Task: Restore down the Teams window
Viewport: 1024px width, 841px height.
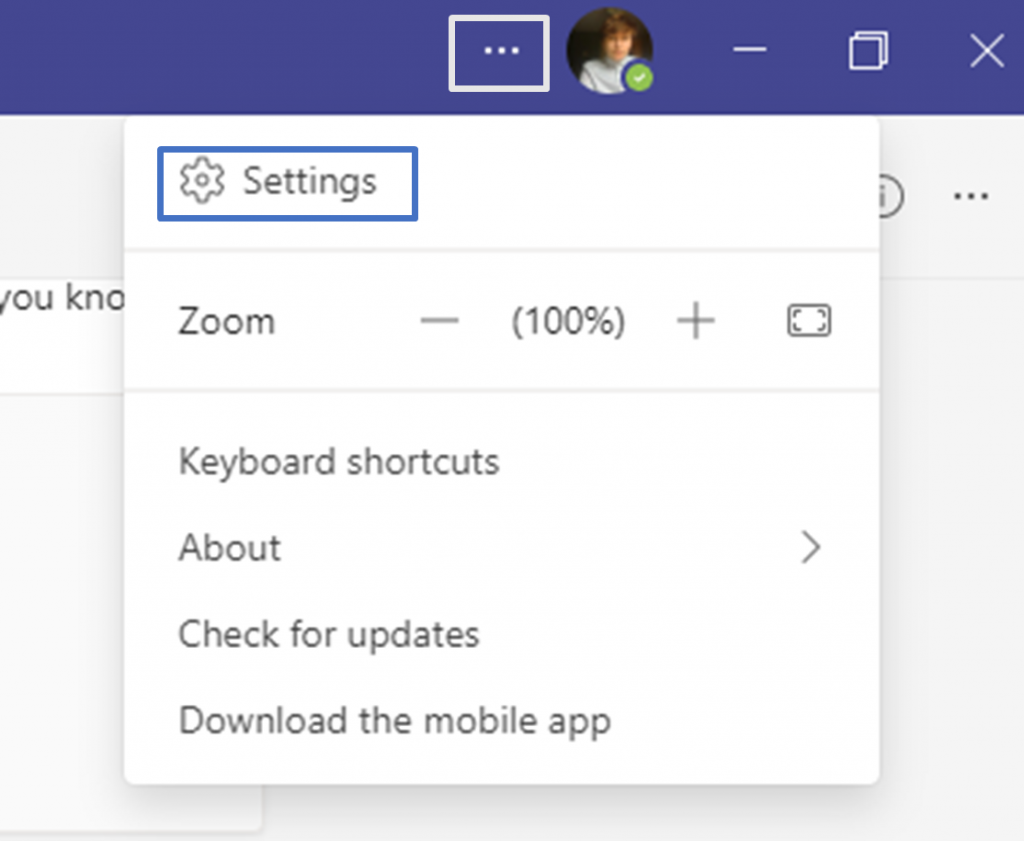Action: [x=869, y=51]
